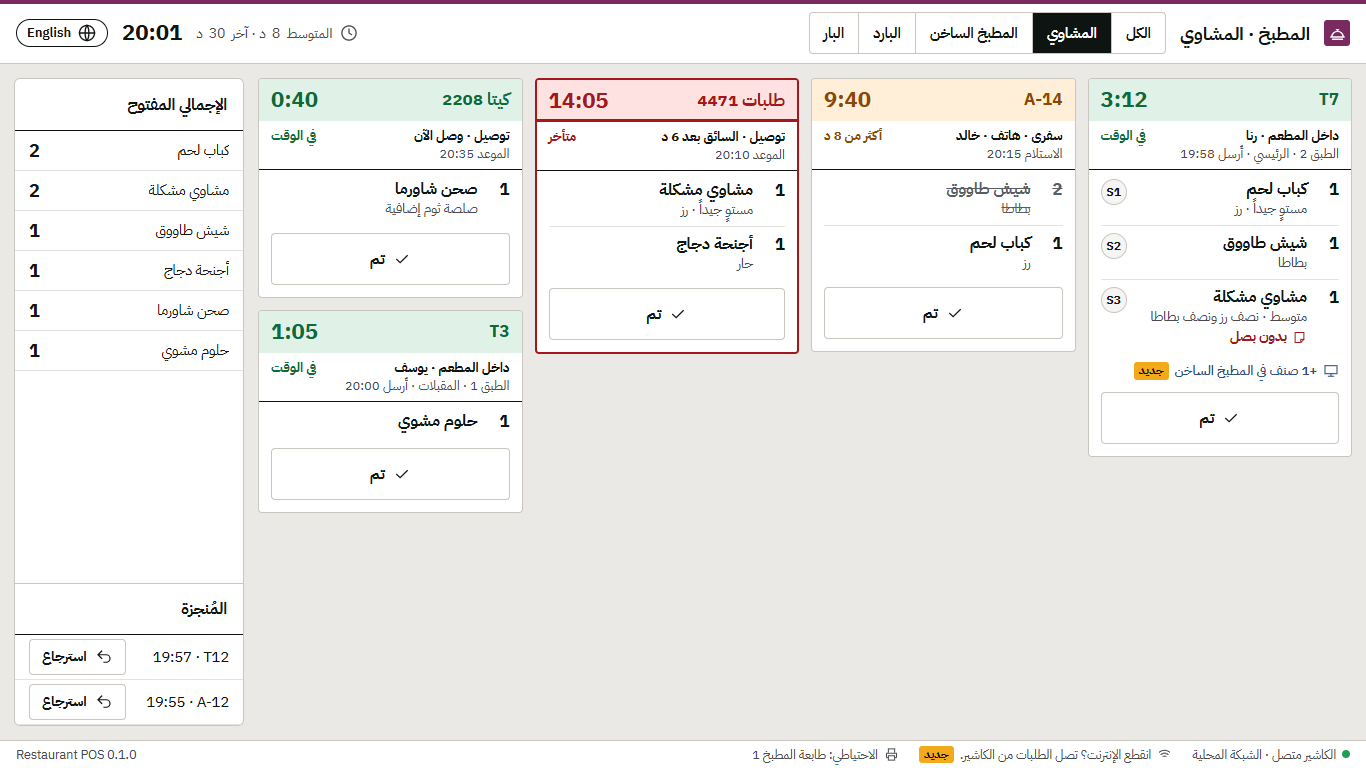The image size is (1366, 768).
Task: Click the مشاوي مشكلة row in the open totals
Action: click(129, 191)
